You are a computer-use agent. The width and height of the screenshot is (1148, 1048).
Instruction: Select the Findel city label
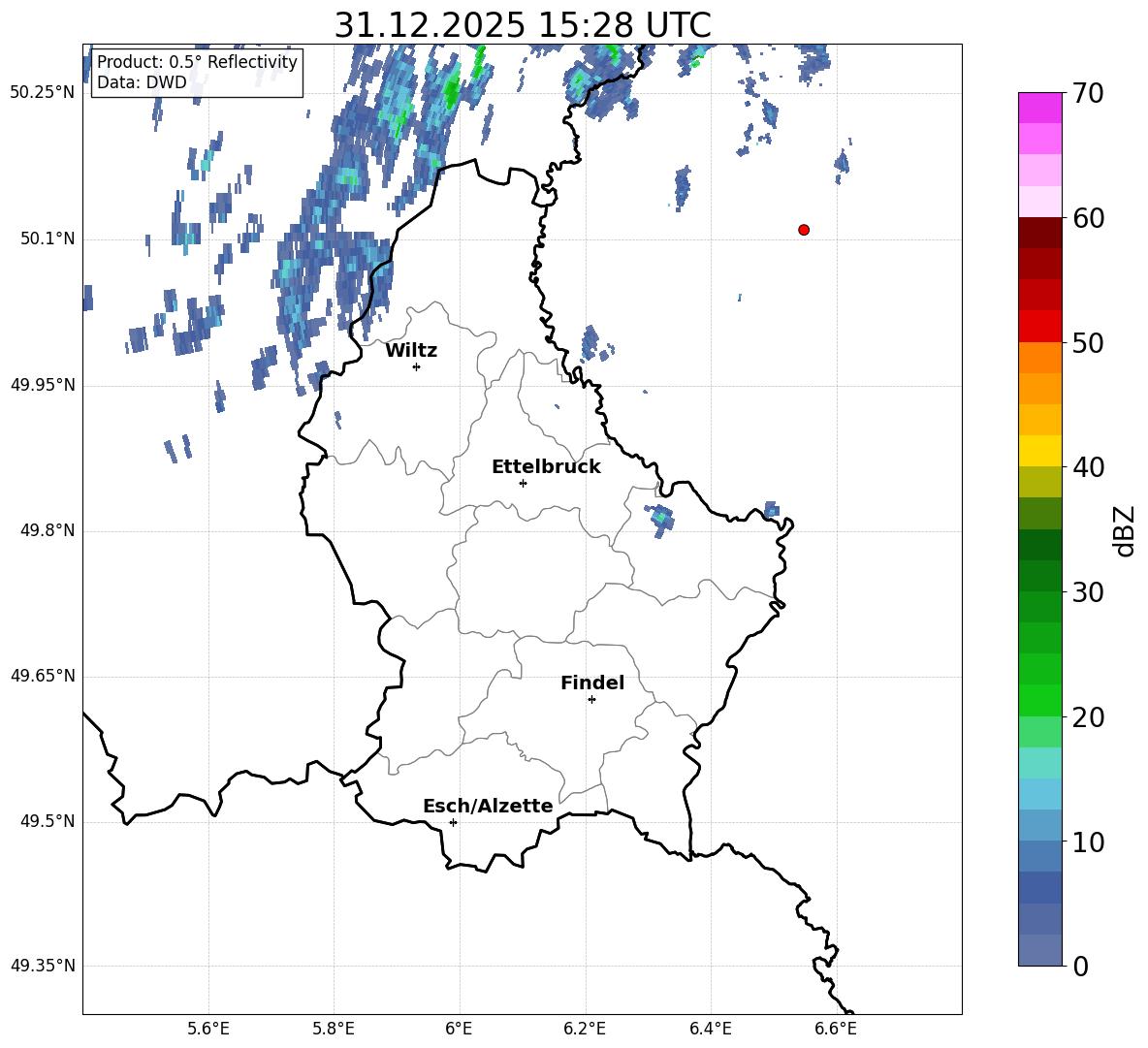(x=591, y=683)
